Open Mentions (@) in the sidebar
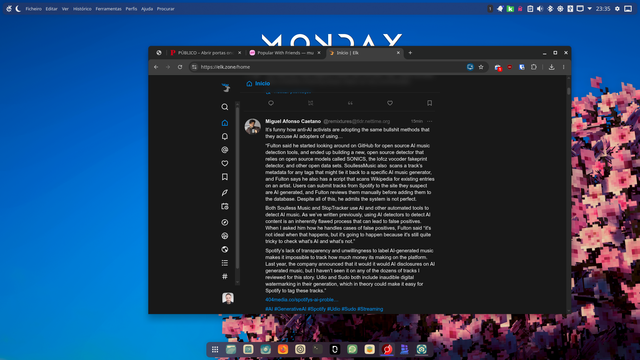 coord(224,150)
